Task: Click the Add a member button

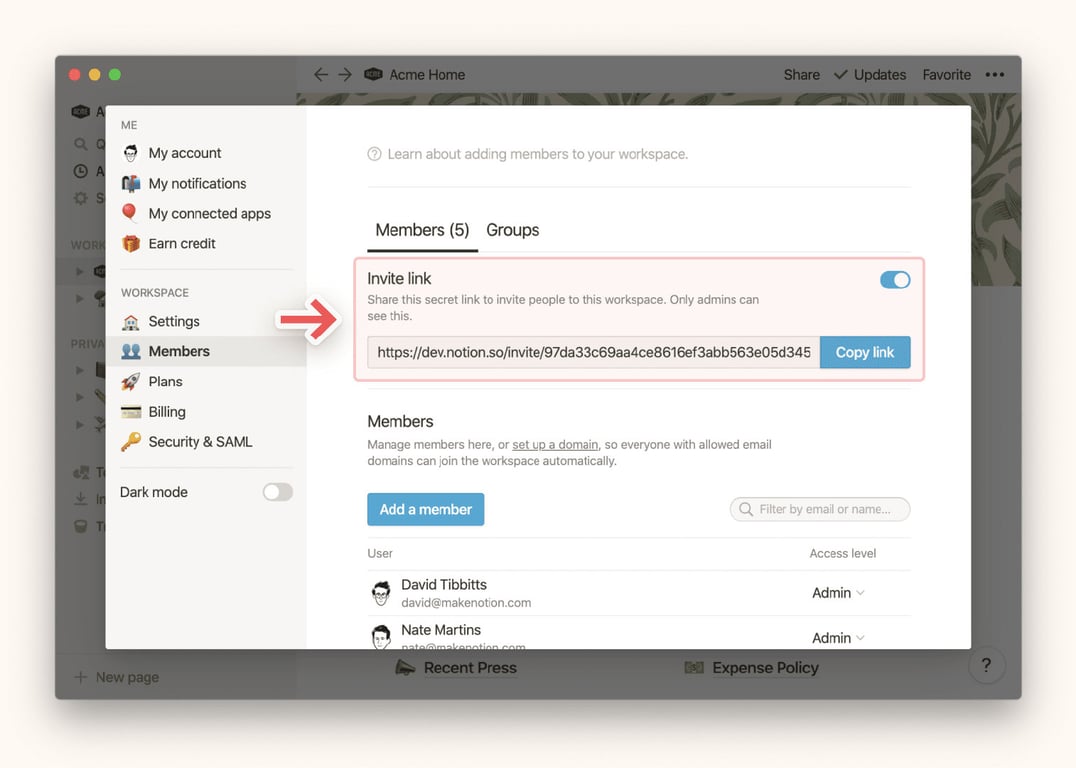Action: [x=425, y=509]
